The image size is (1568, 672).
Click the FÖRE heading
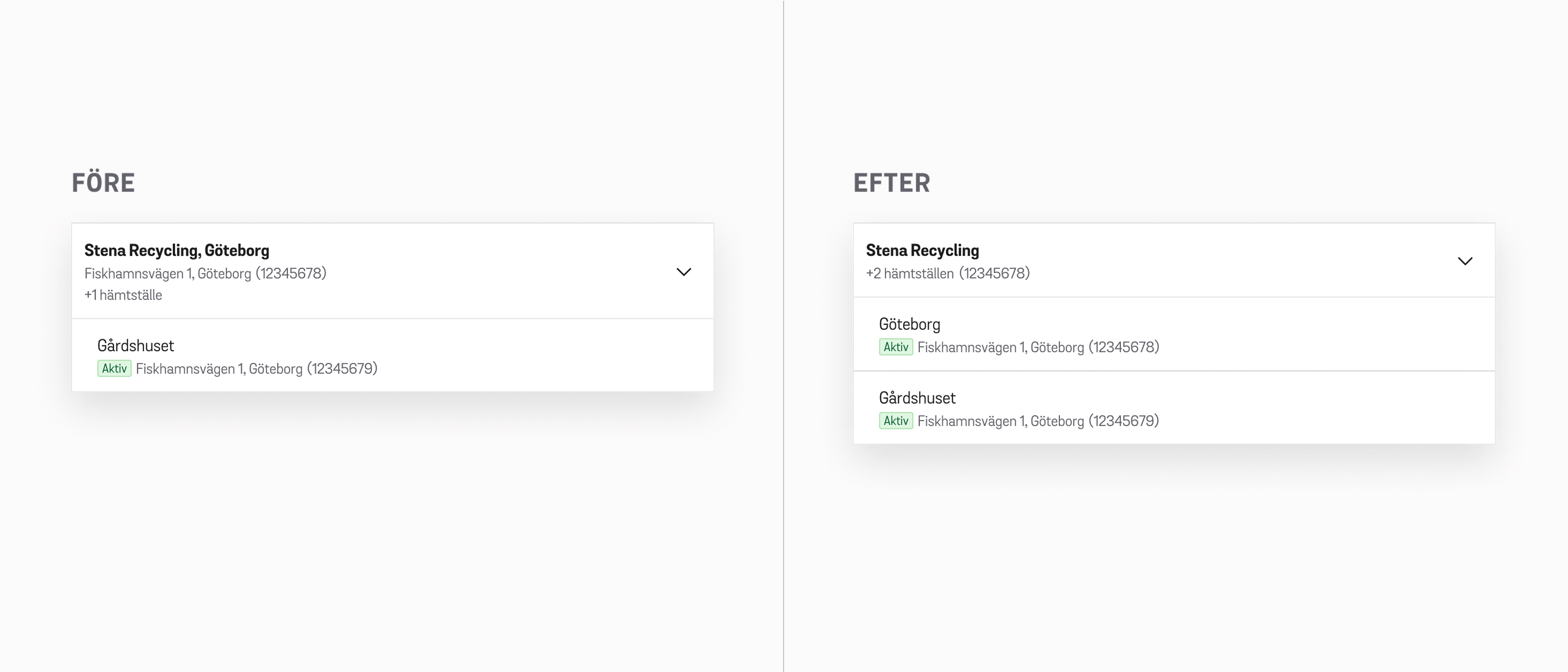click(103, 182)
